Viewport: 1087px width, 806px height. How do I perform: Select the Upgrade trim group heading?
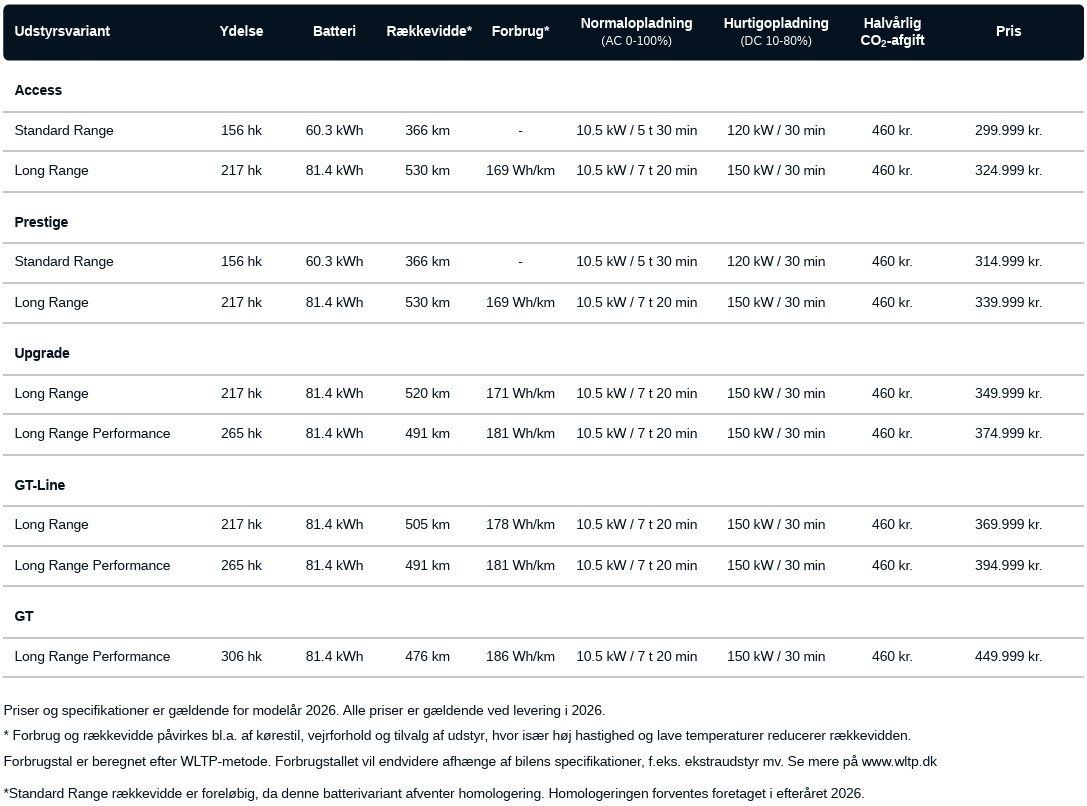click(42, 353)
